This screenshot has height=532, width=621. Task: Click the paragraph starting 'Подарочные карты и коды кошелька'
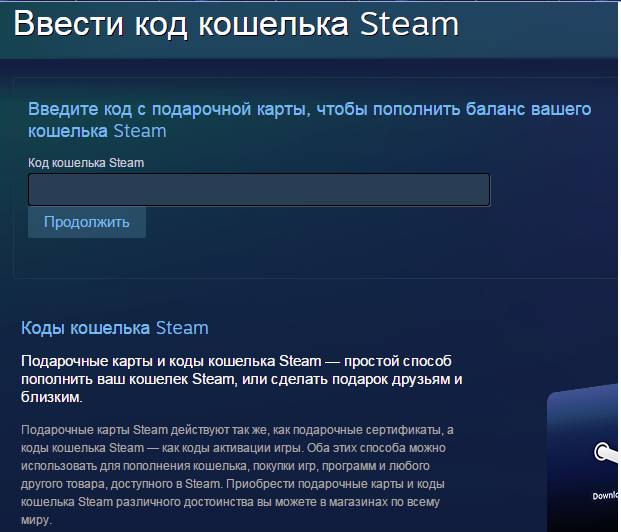(x=242, y=379)
